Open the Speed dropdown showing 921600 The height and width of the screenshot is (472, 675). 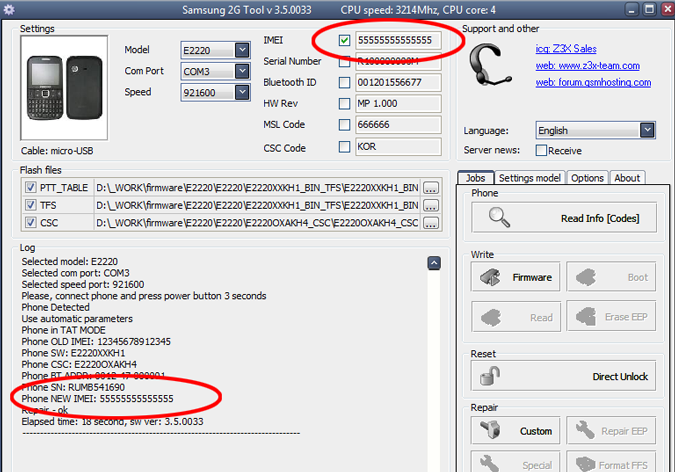click(242, 92)
